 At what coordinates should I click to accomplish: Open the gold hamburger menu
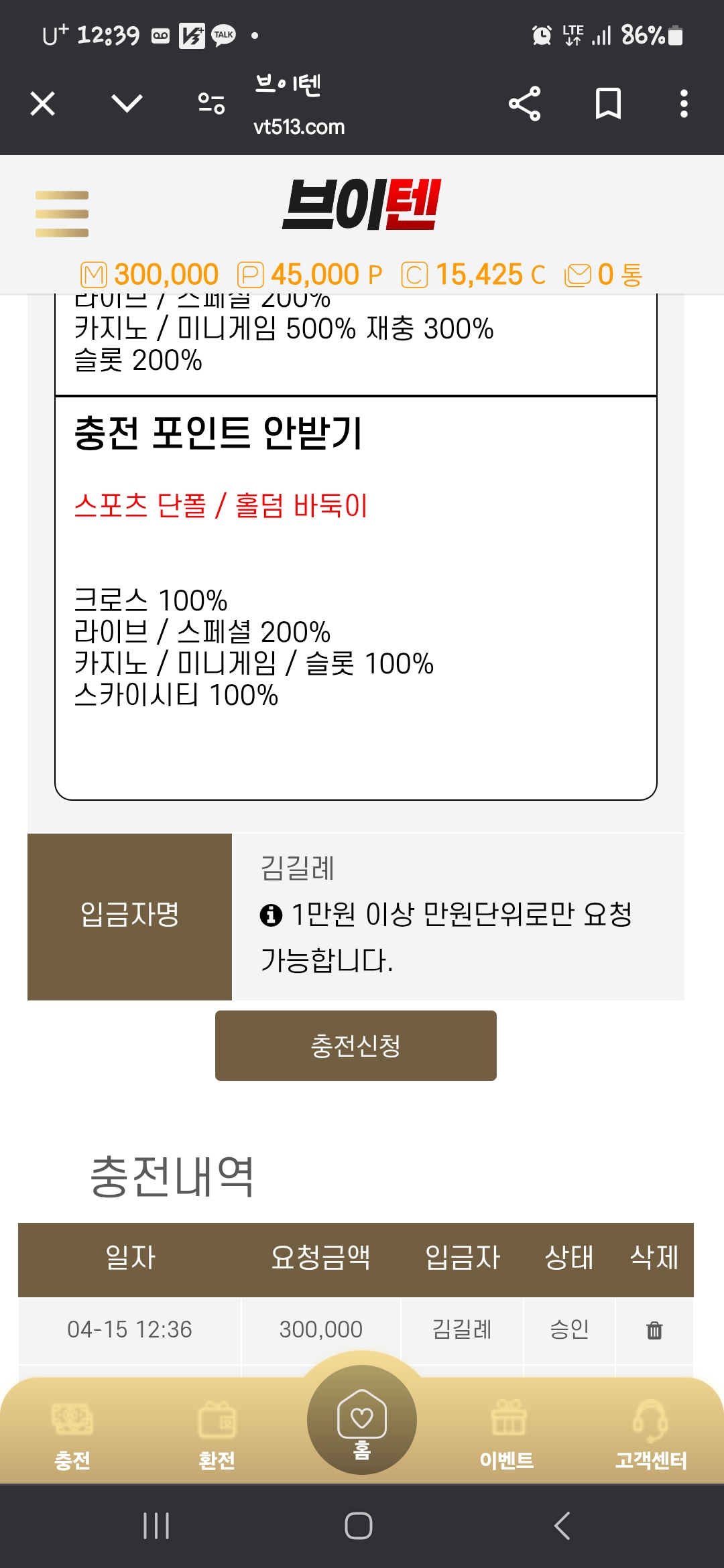62,214
